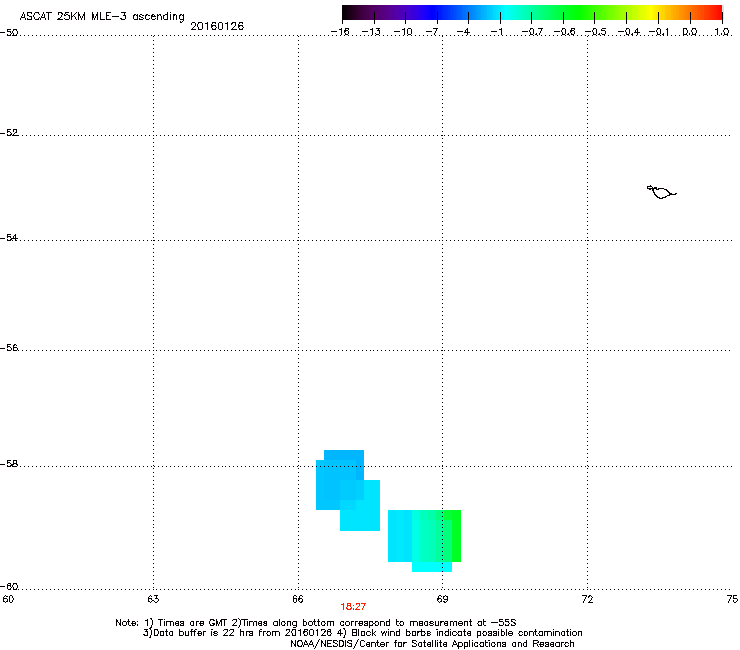The image size is (740, 650).
Task: Click the color bar gradient legend
Action: click(x=532, y=13)
